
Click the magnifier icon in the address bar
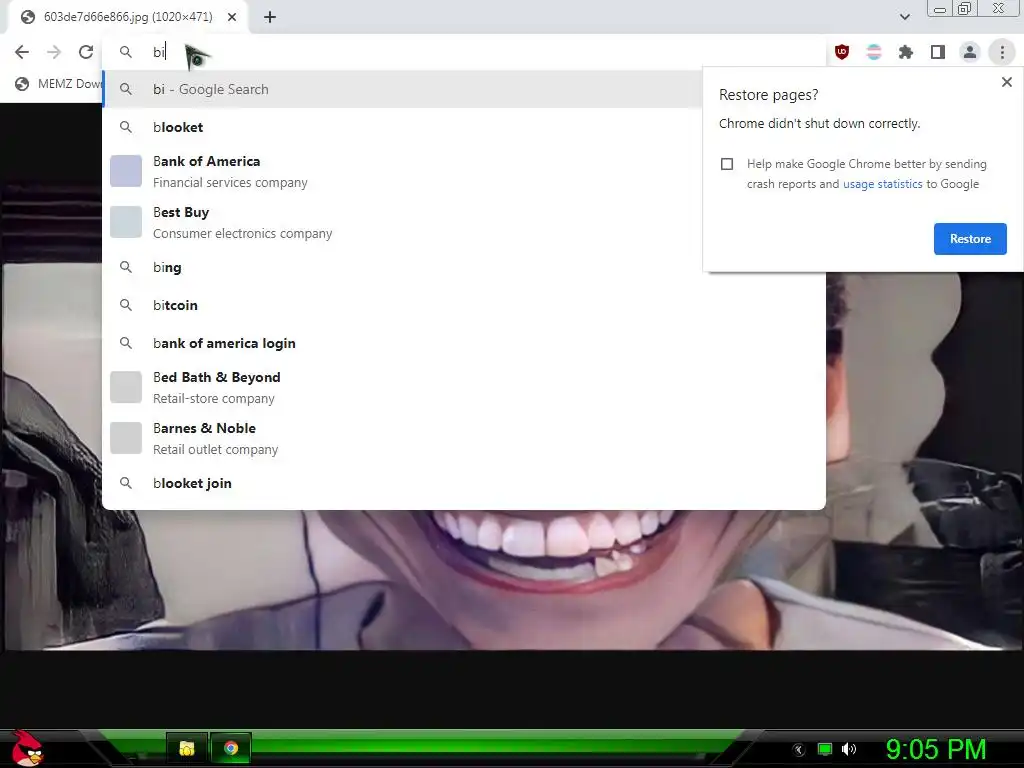point(126,52)
